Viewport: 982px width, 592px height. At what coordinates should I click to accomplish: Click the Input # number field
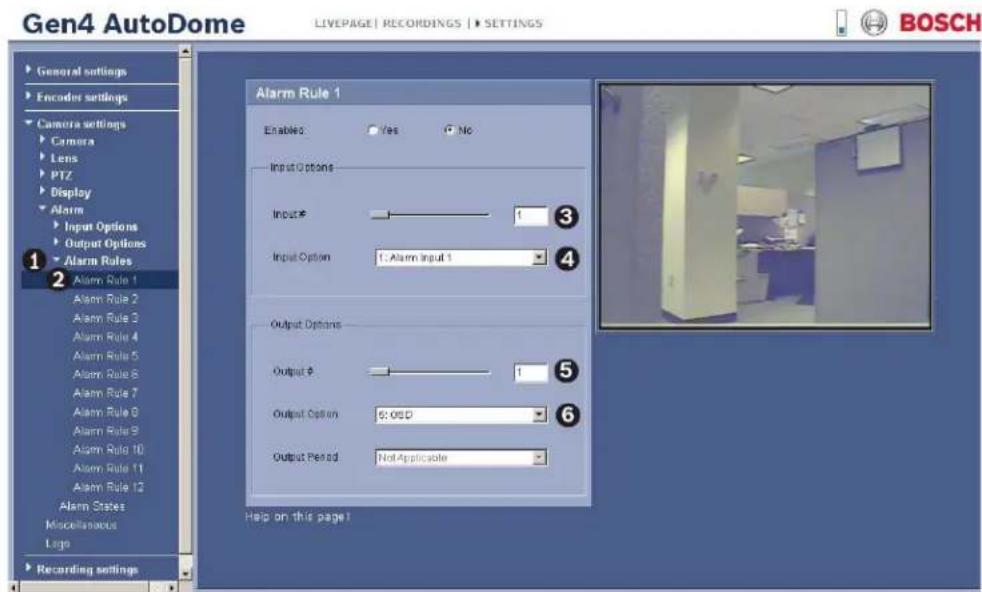(530, 216)
